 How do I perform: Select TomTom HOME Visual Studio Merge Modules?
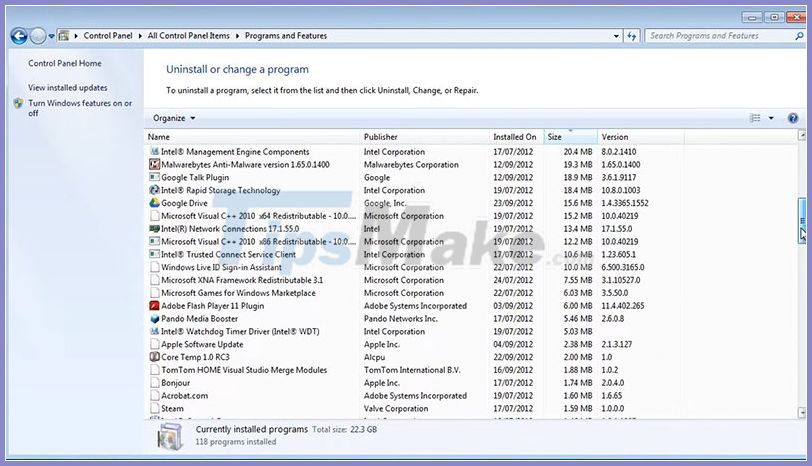point(414,370)
